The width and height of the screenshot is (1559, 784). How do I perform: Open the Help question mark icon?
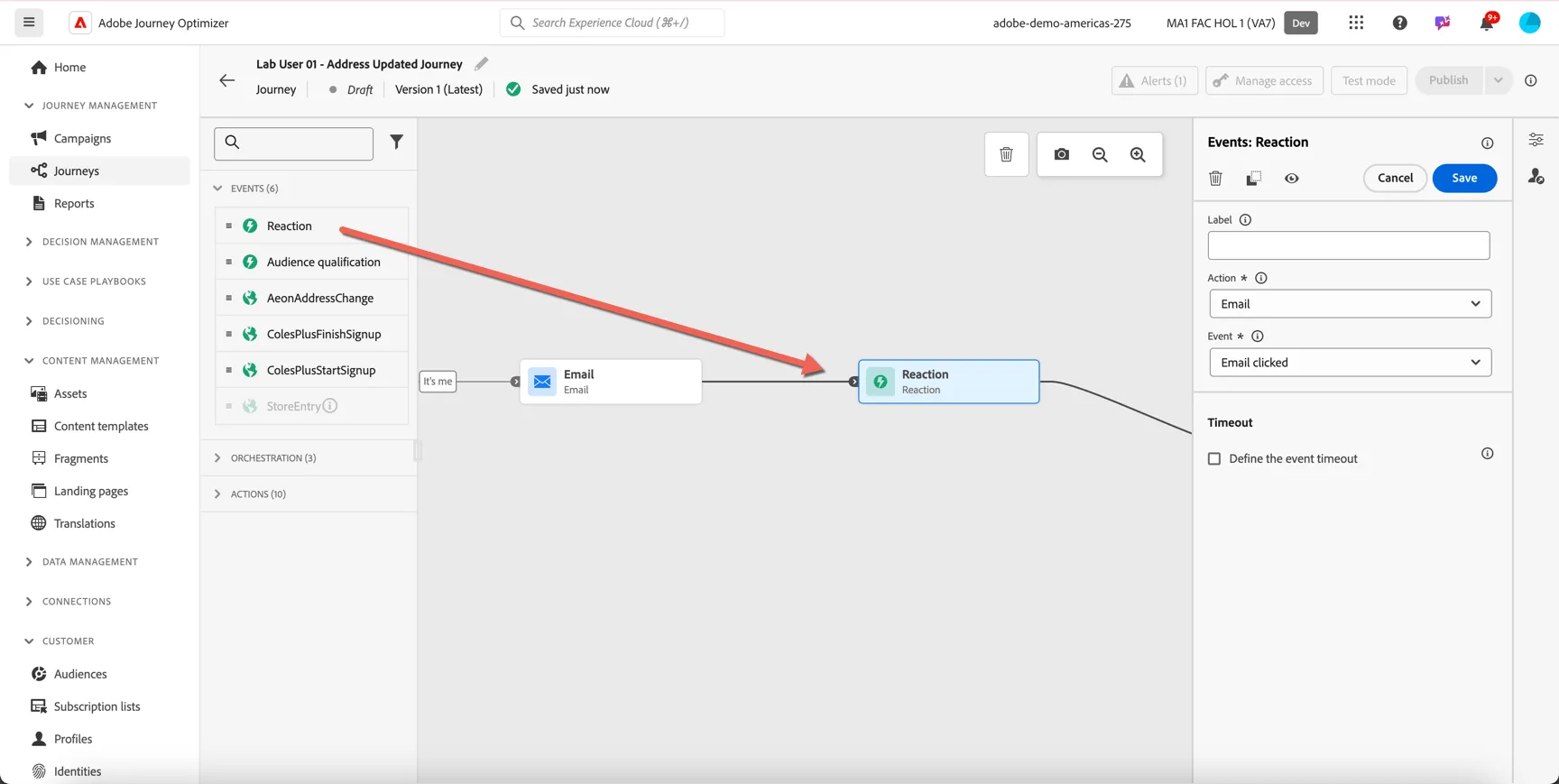[1399, 23]
